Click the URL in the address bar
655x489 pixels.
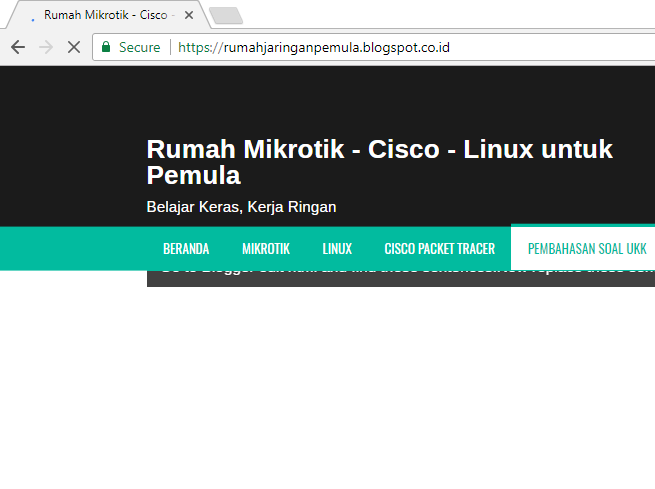(314, 47)
